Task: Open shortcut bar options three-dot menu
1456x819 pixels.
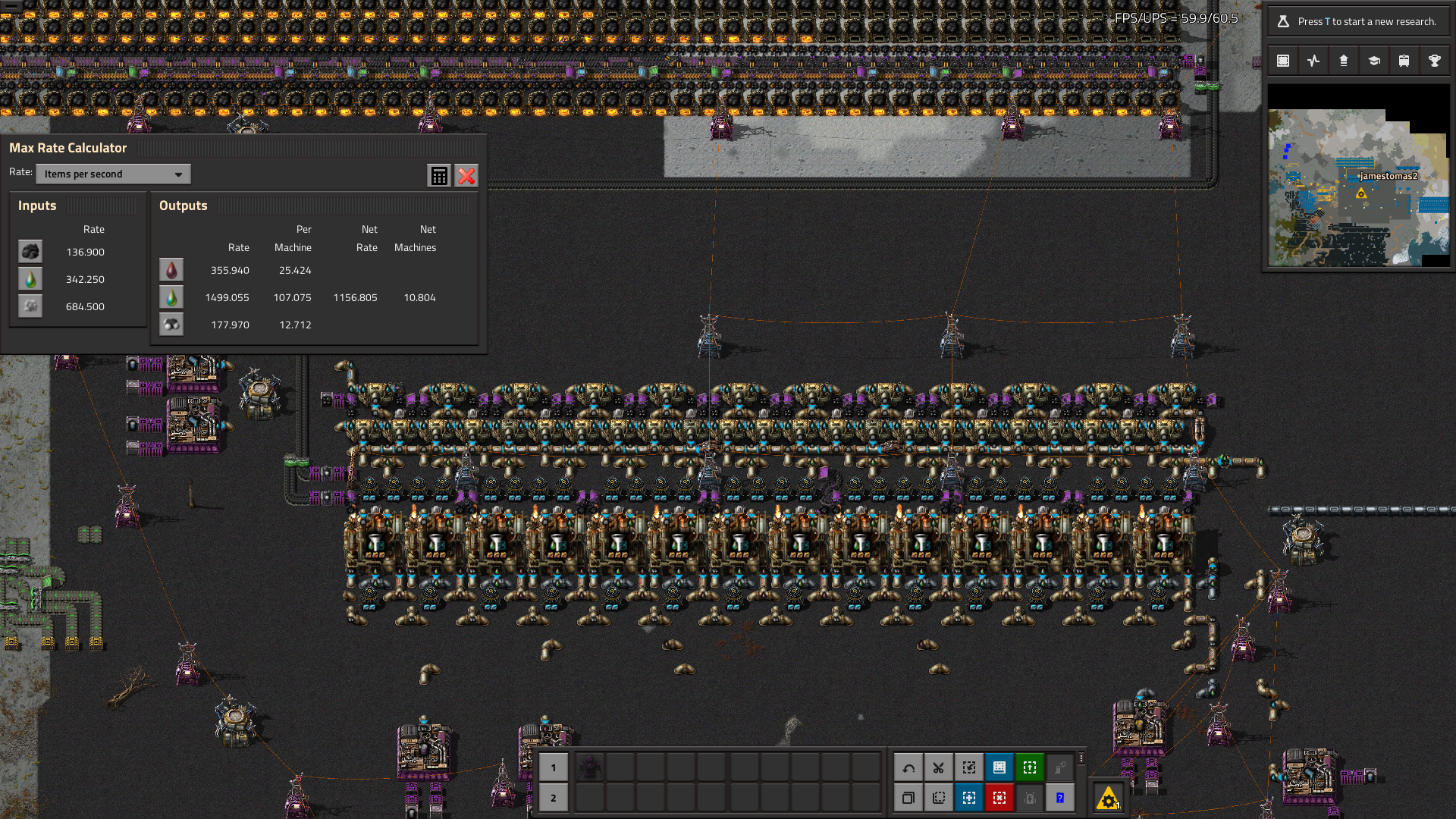Action: (1081, 758)
